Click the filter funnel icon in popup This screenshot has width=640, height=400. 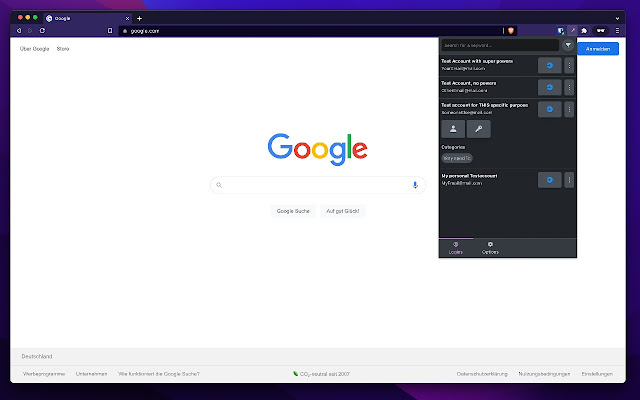[568, 45]
